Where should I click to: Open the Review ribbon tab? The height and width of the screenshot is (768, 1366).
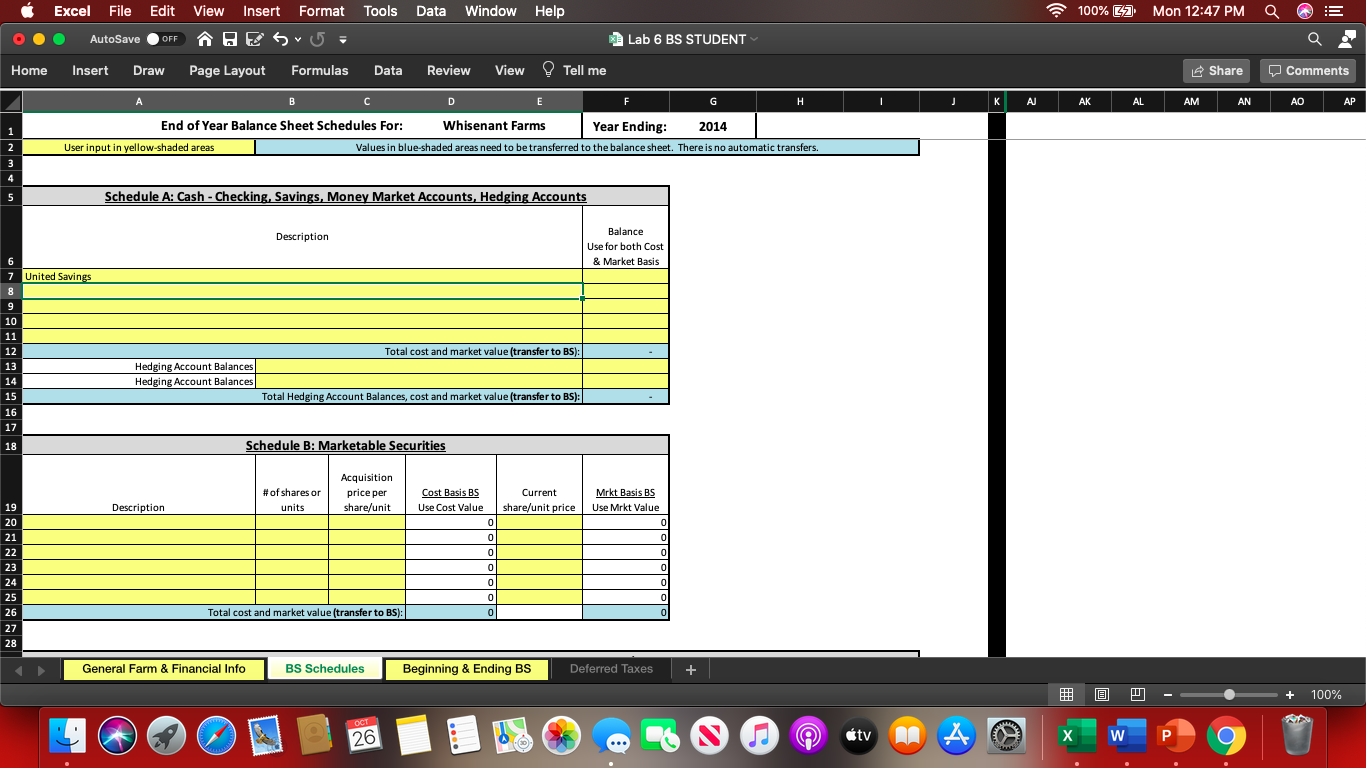[449, 70]
